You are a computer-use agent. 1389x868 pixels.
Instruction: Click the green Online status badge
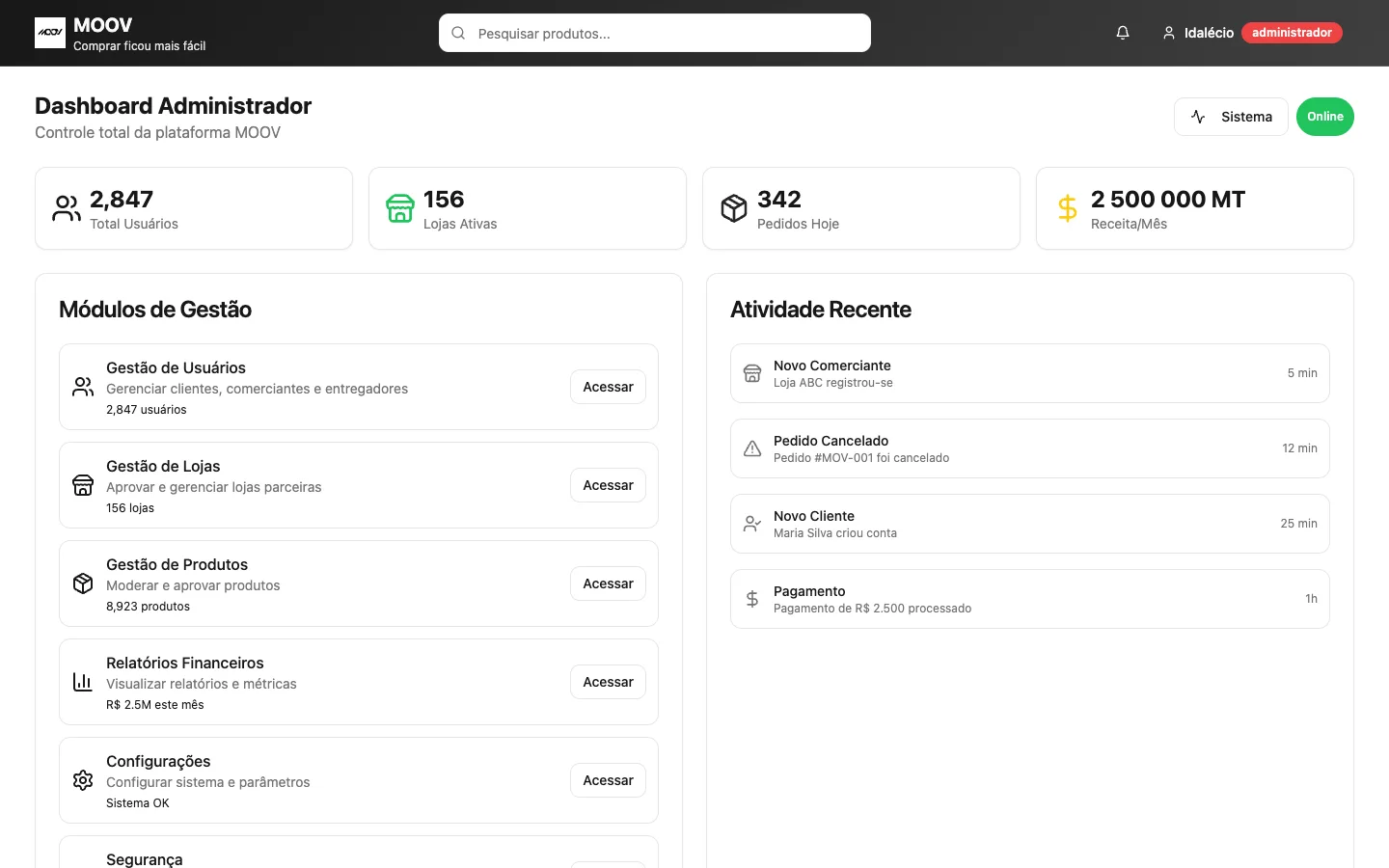[x=1325, y=117]
